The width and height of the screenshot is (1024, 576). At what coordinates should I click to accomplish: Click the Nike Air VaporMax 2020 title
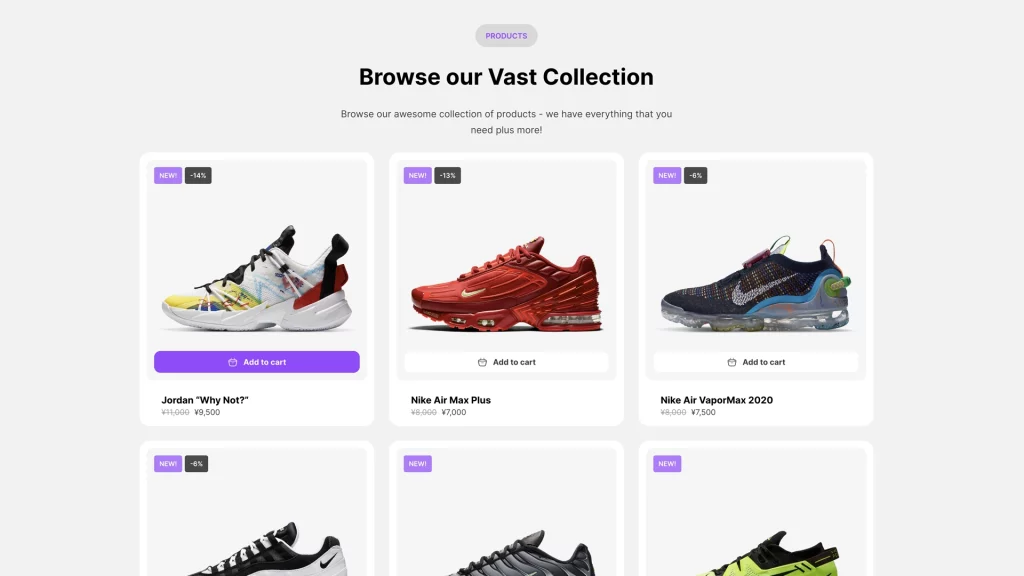click(716, 400)
